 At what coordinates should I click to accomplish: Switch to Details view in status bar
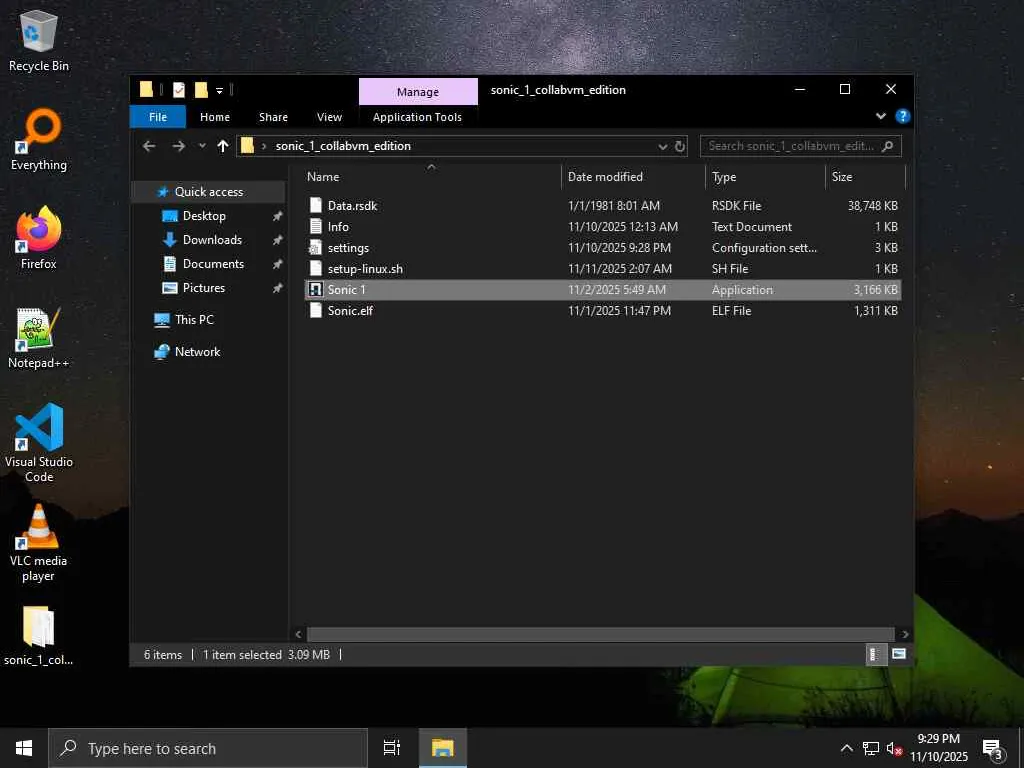click(x=875, y=654)
